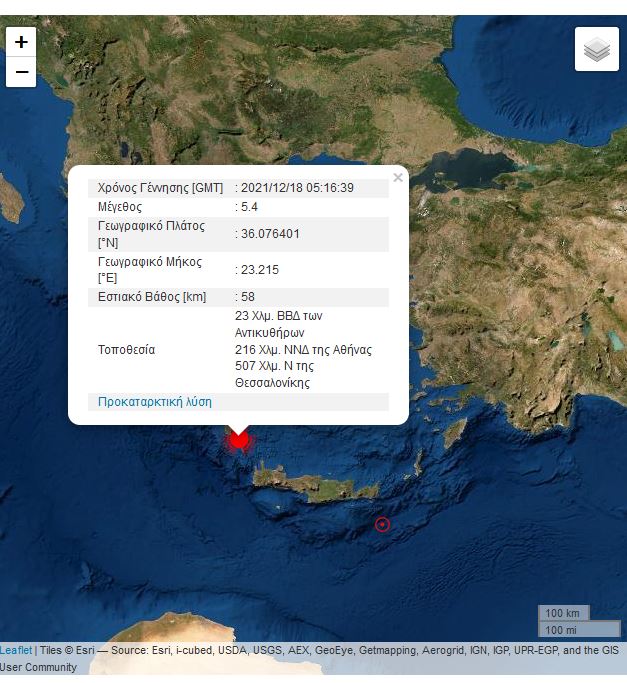Screen dimensions: 627x683
Task: Click the latitude value 36.076401
Action: coord(270,234)
